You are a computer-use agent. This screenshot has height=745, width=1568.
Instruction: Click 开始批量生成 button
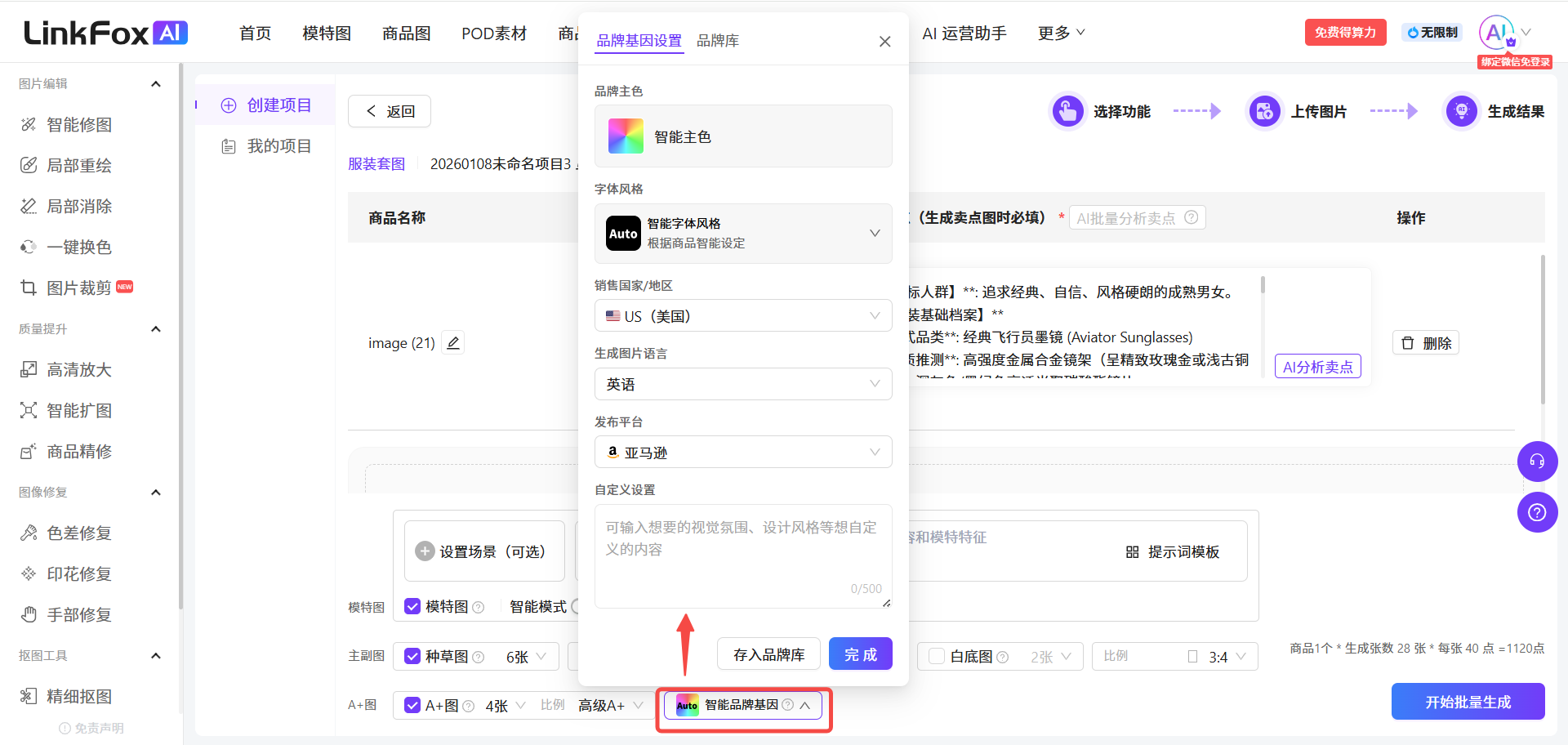click(1468, 702)
